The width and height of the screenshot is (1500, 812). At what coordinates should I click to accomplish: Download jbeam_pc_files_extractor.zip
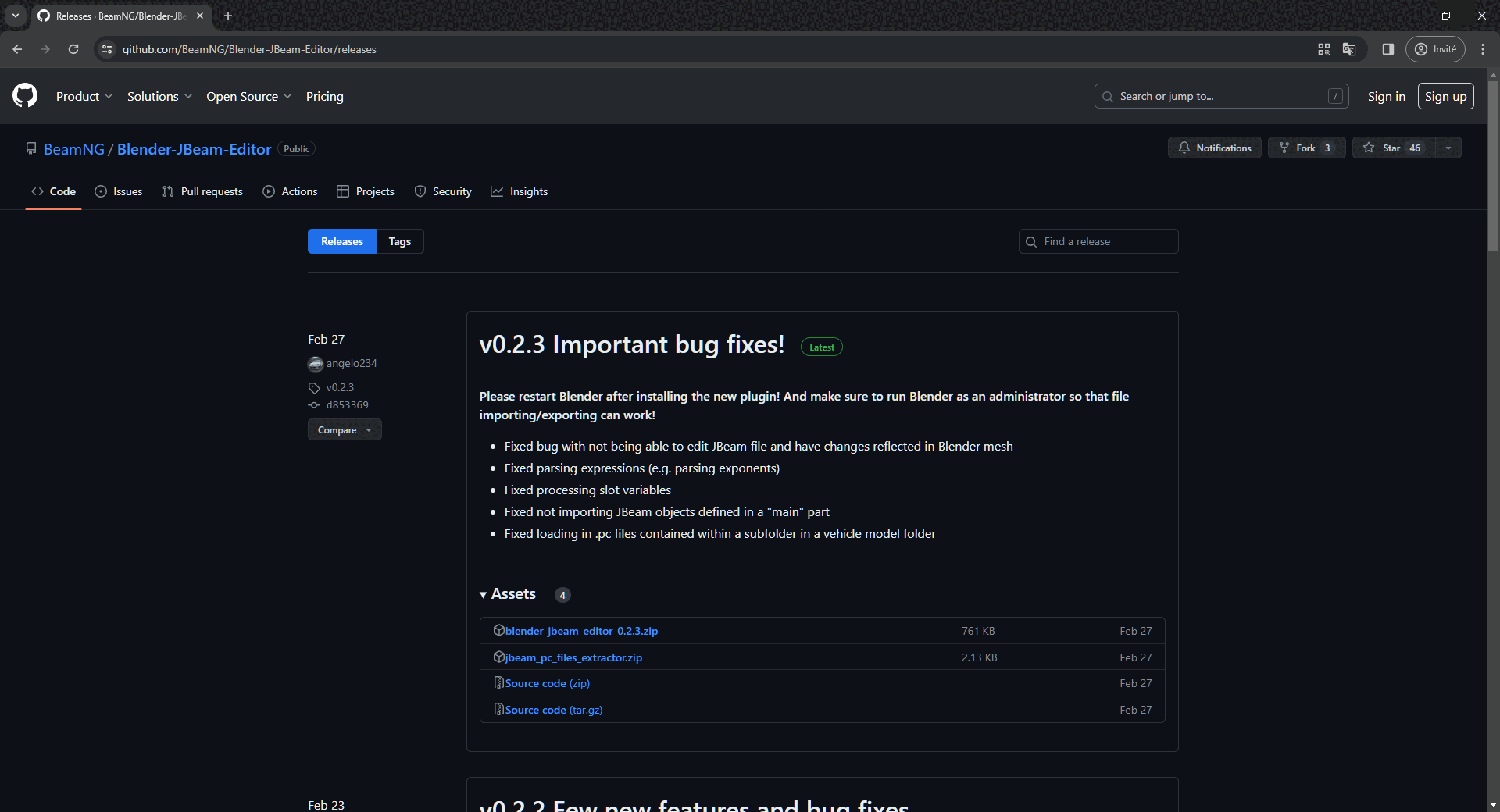pyautogui.click(x=573, y=657)
